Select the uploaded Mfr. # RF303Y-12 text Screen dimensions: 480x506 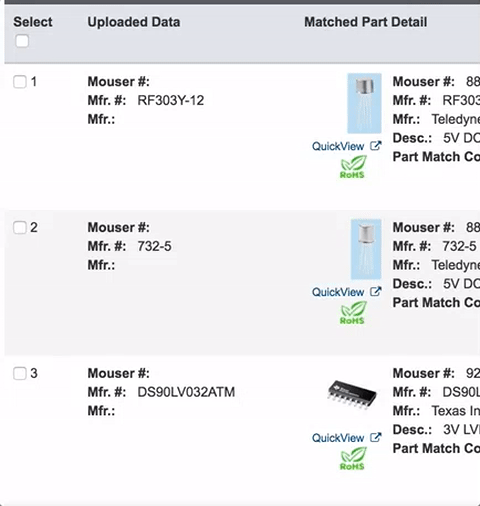click(x=171, y=100)
